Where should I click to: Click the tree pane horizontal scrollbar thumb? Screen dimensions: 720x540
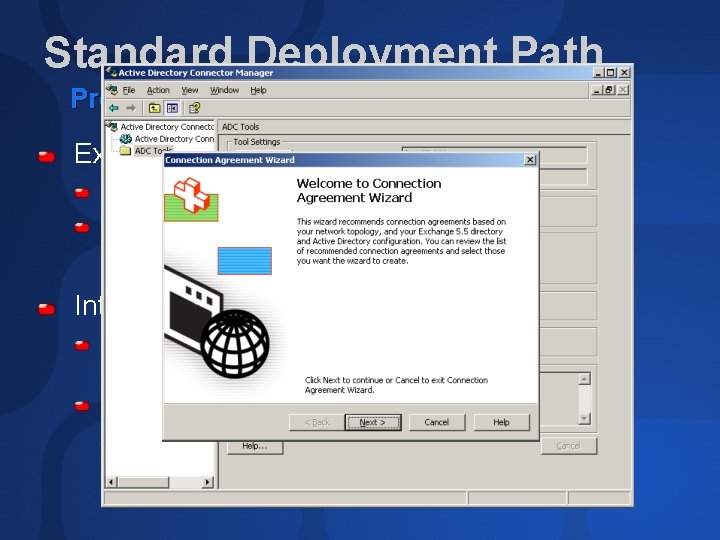coord(143,482)
